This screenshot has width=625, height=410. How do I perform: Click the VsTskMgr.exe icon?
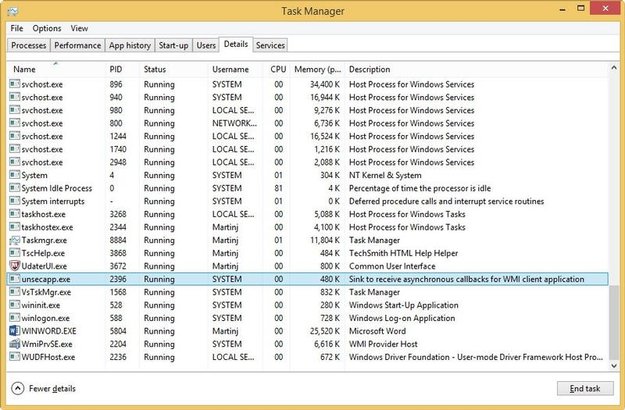coord(15,292)
